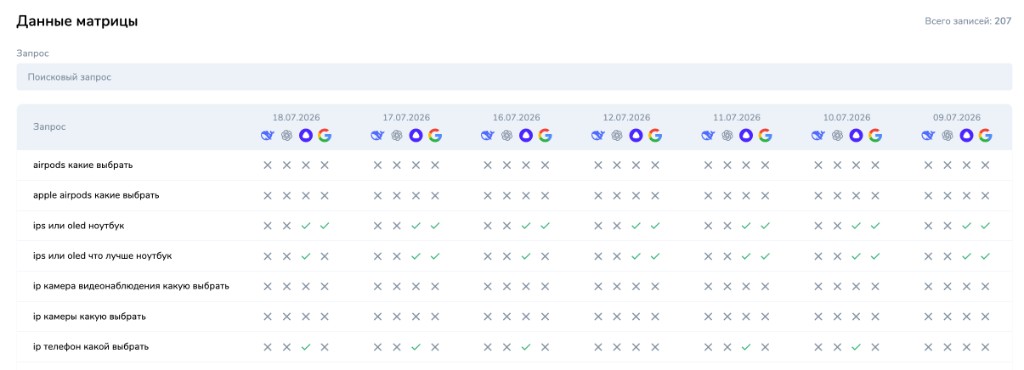This screenshot has height=370, width=1024.
Task: Click the 10.07.2026 date column header
Action: pyautogui.click(x=847, y=118)
